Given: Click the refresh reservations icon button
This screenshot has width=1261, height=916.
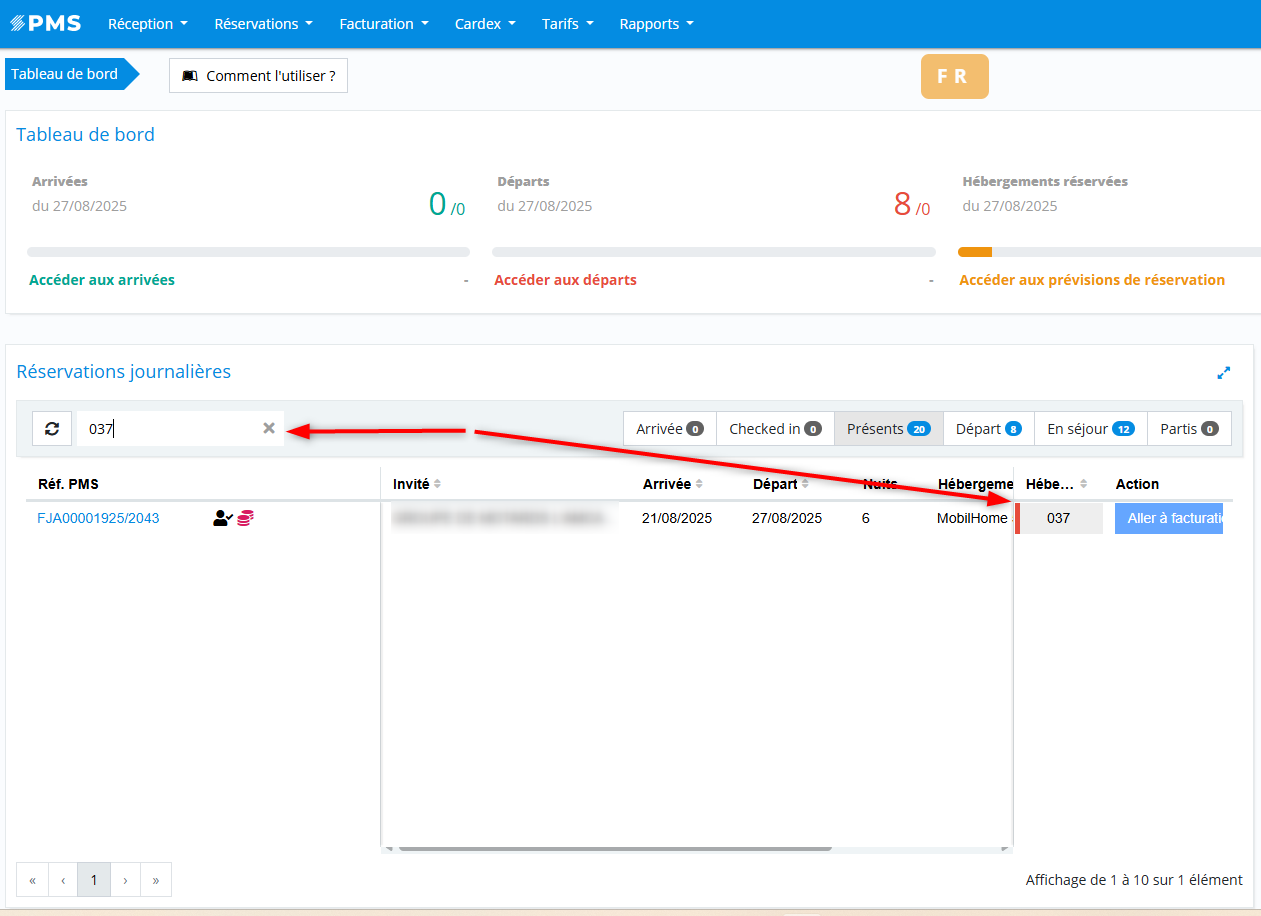Looking at the screenshot, I should tap(52, 428).
